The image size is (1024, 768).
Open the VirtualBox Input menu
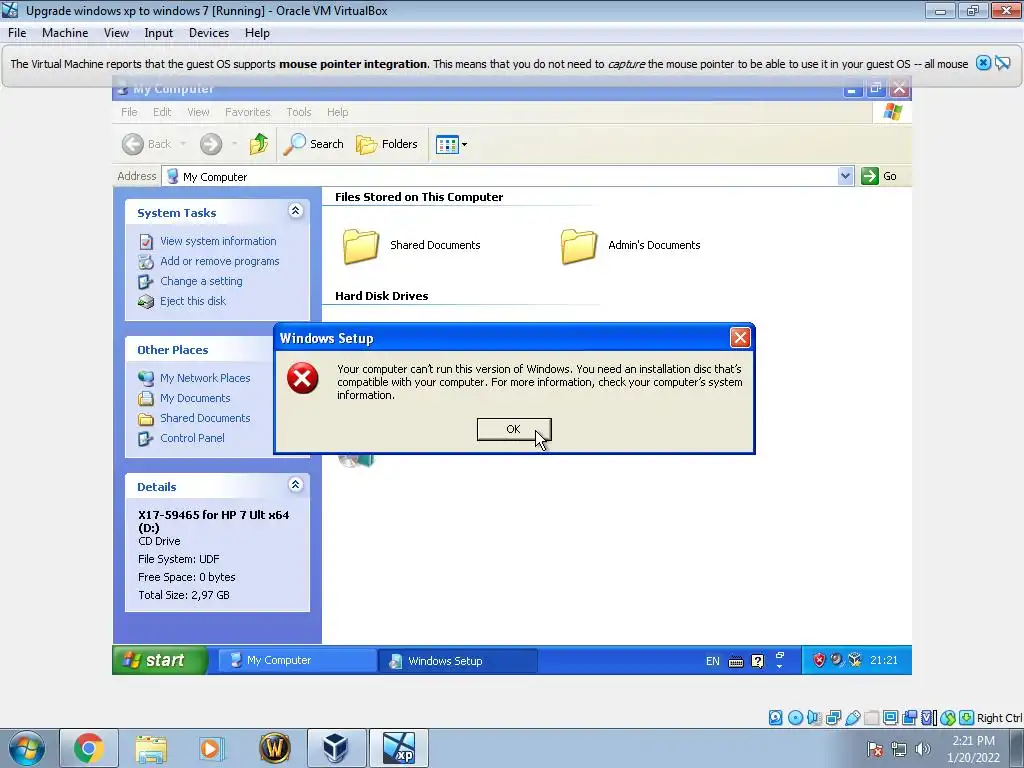tap(158, 33)
